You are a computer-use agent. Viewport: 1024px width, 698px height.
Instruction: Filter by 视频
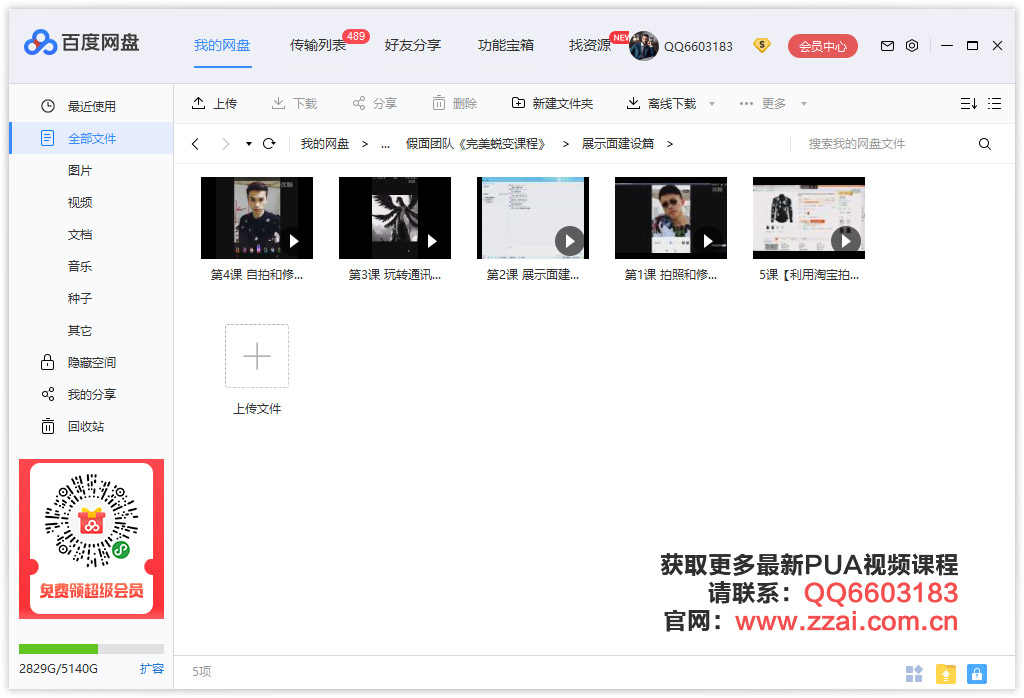[80, 202]
